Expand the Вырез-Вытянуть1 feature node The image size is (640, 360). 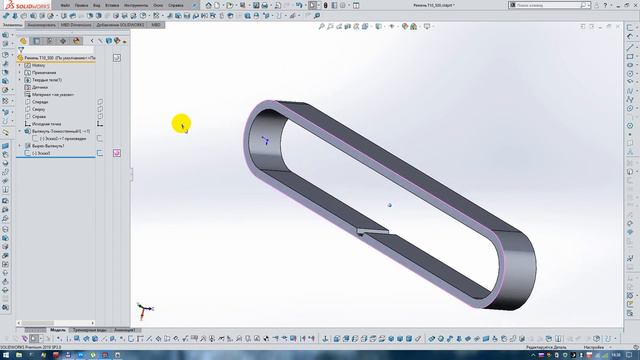coord(20,146)
